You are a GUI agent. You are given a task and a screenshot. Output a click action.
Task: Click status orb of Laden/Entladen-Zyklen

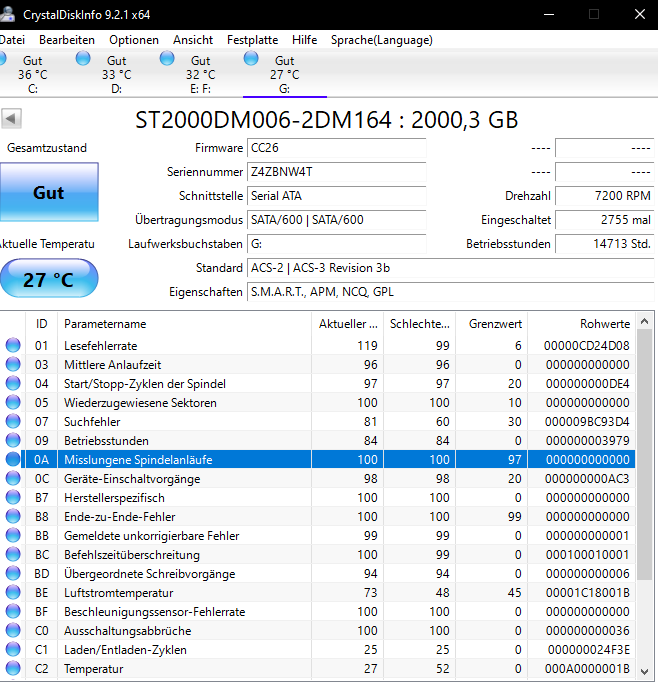(13, 649)
